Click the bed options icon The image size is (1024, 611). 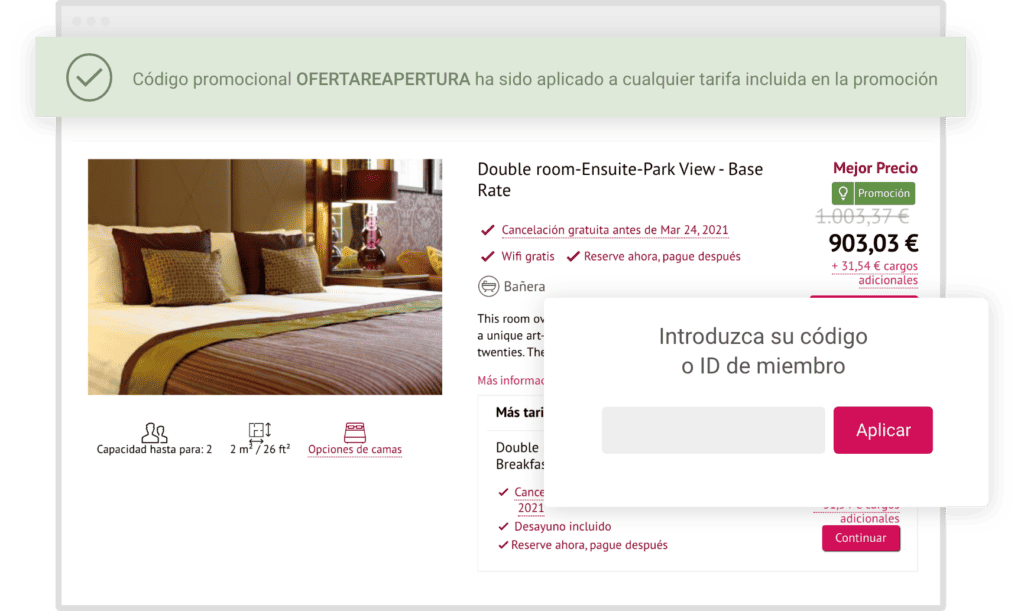[x=355, y=432]
